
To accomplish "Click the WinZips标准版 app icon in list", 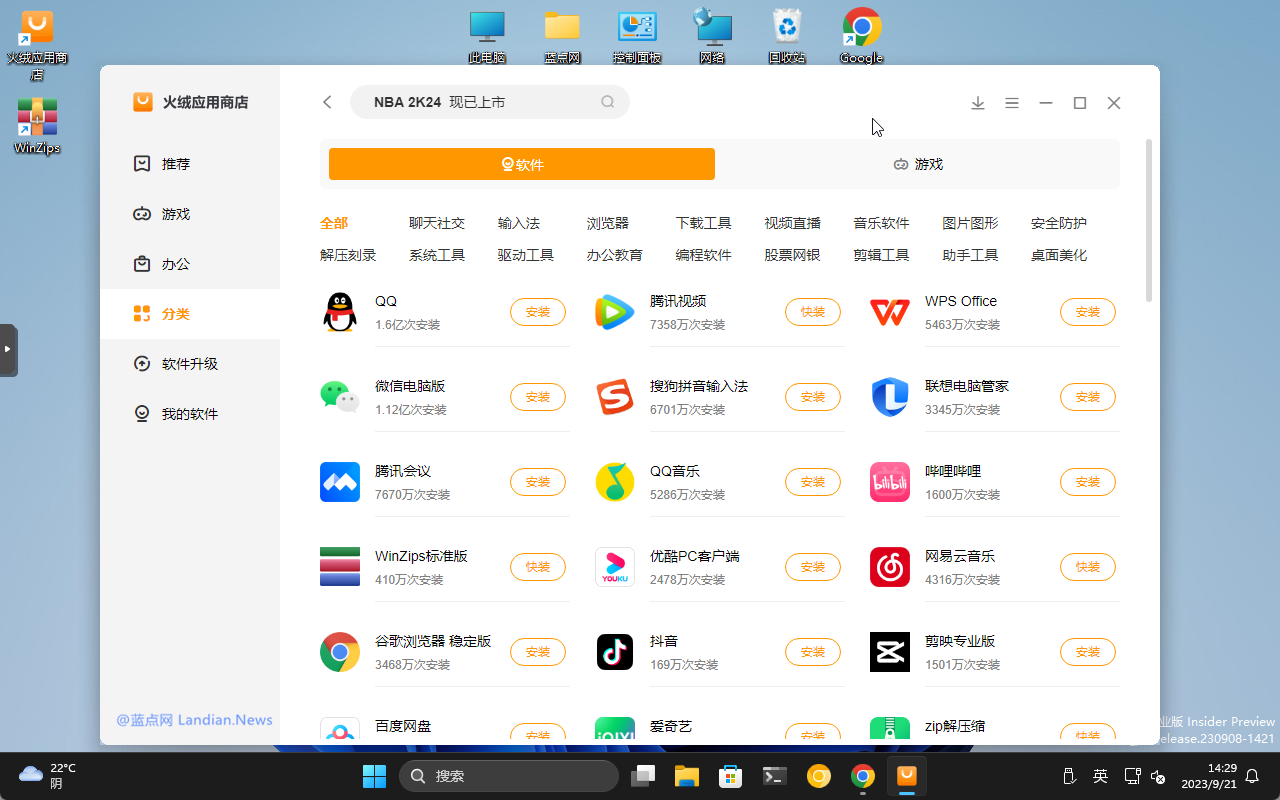I will pyautogui.click(x=340, y=567).
